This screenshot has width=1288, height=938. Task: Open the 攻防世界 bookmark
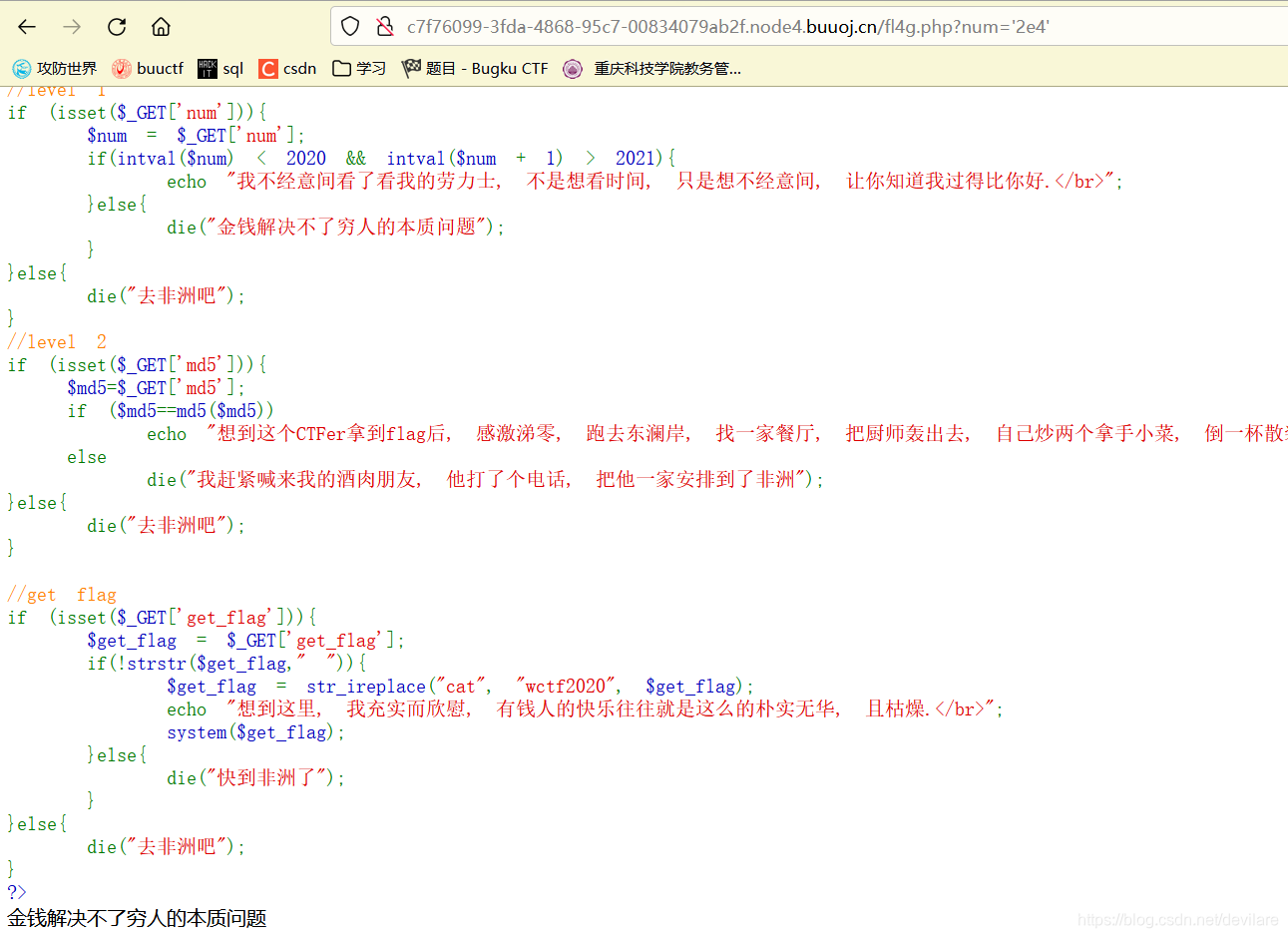point(54,68)
